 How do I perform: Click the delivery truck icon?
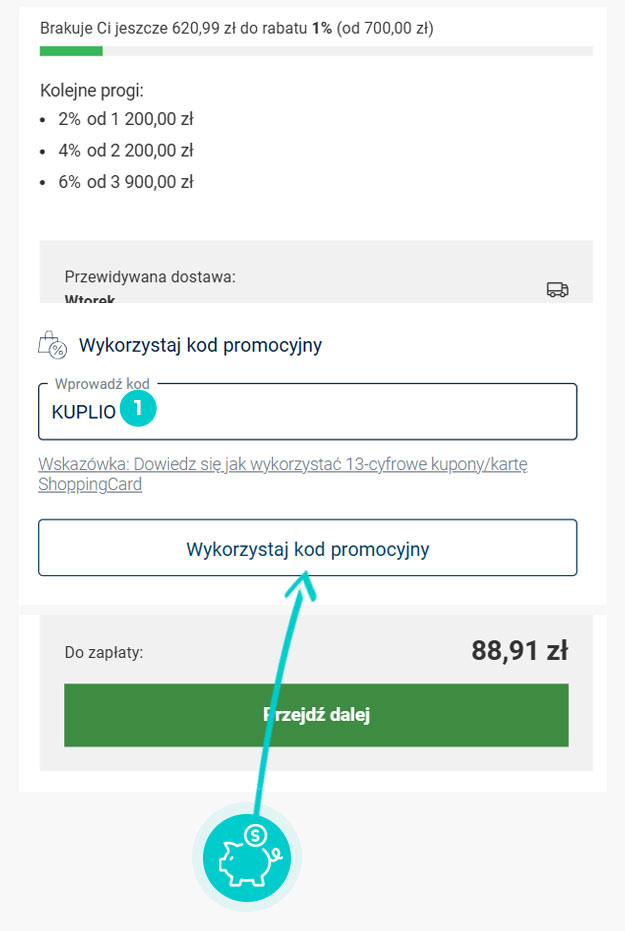[x=557, y=289]
